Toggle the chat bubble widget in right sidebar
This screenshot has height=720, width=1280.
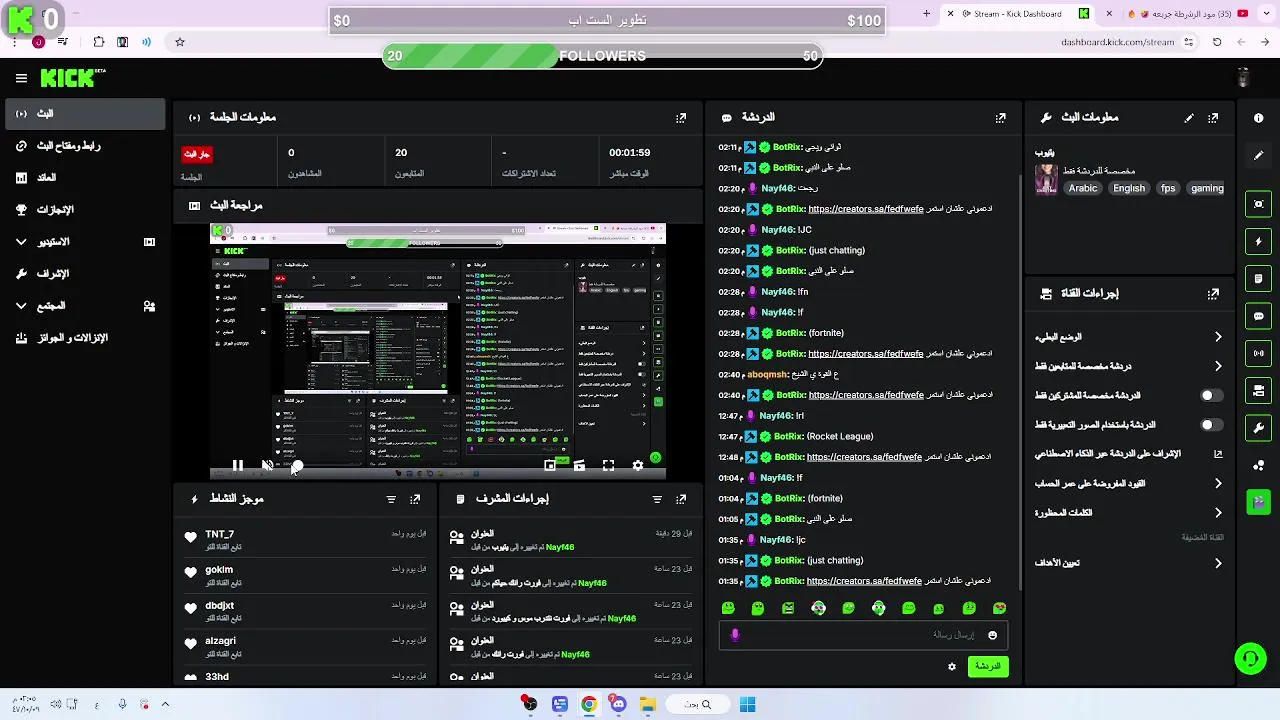point(1258,316)
